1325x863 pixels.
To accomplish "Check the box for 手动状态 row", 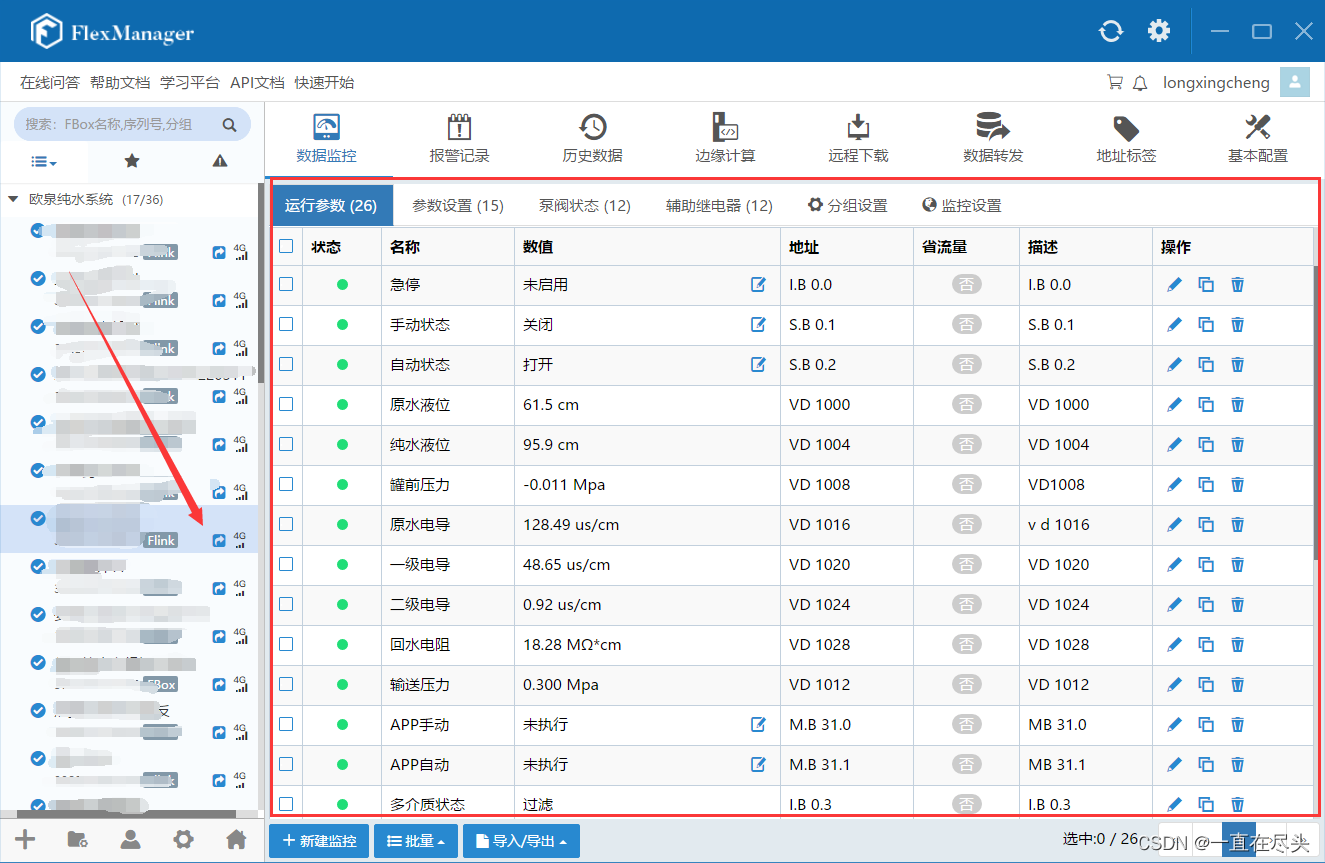I will (x=286, y=324).
